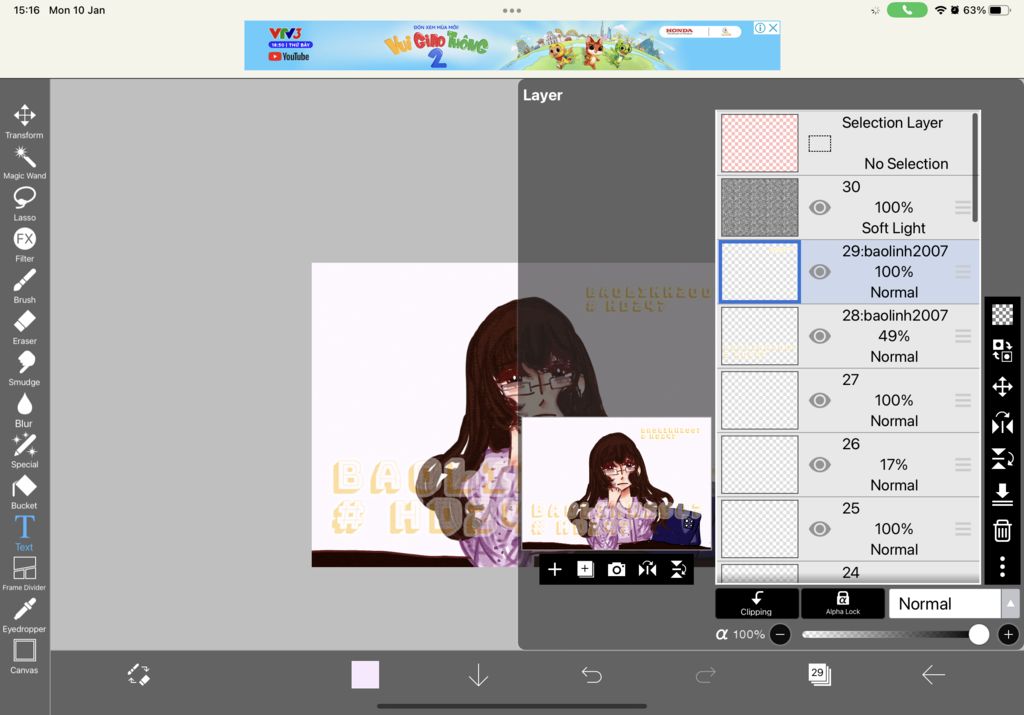Image resolution: width=1024 pixels, height=715 pixels.
Task: Tap the rotate/swap icon in bottom bar
Action: [x=138, y=675]
